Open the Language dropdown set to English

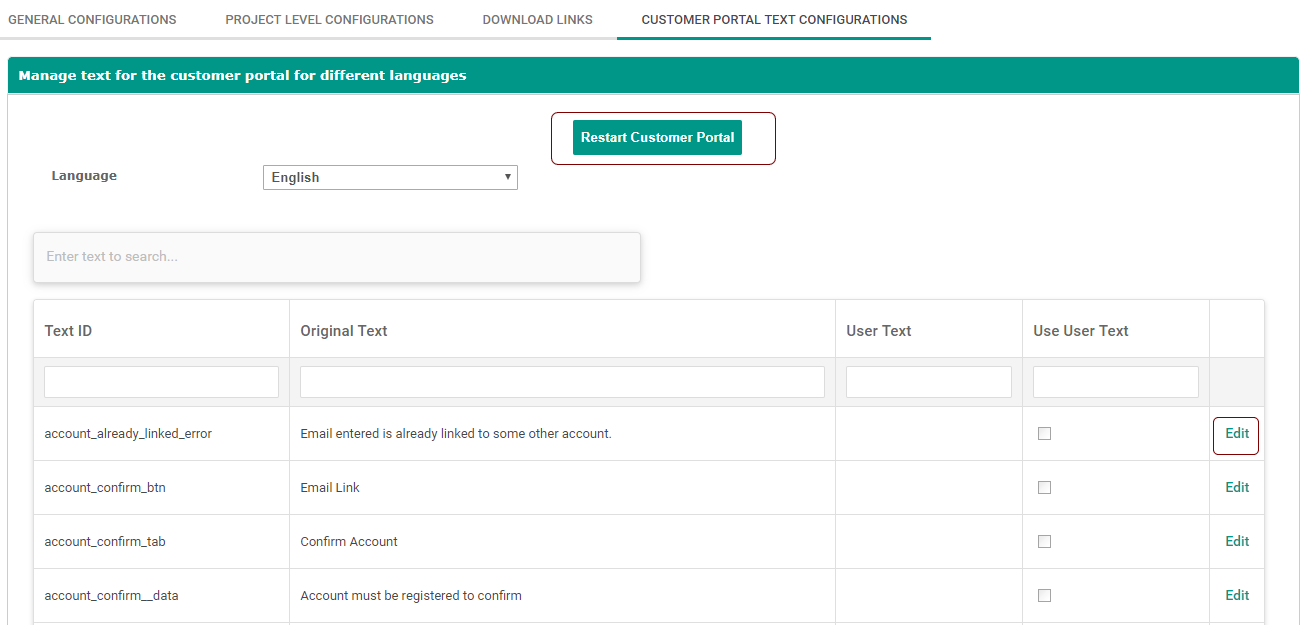[x=390, y=178]
